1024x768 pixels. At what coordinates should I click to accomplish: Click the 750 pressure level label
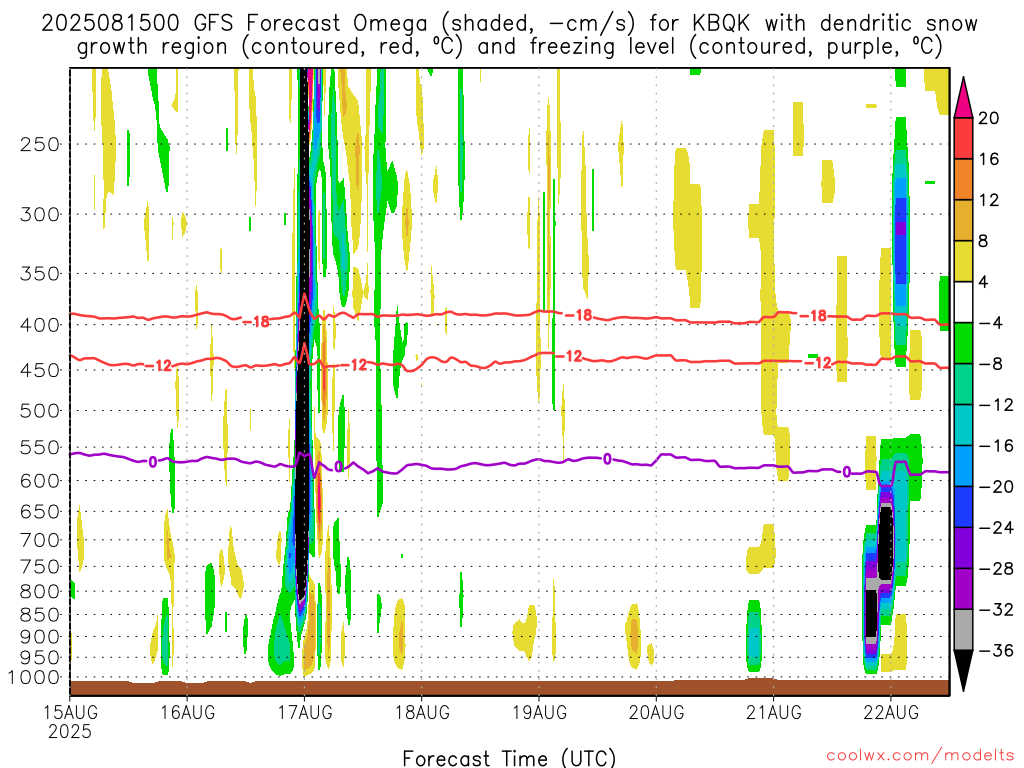40,567
